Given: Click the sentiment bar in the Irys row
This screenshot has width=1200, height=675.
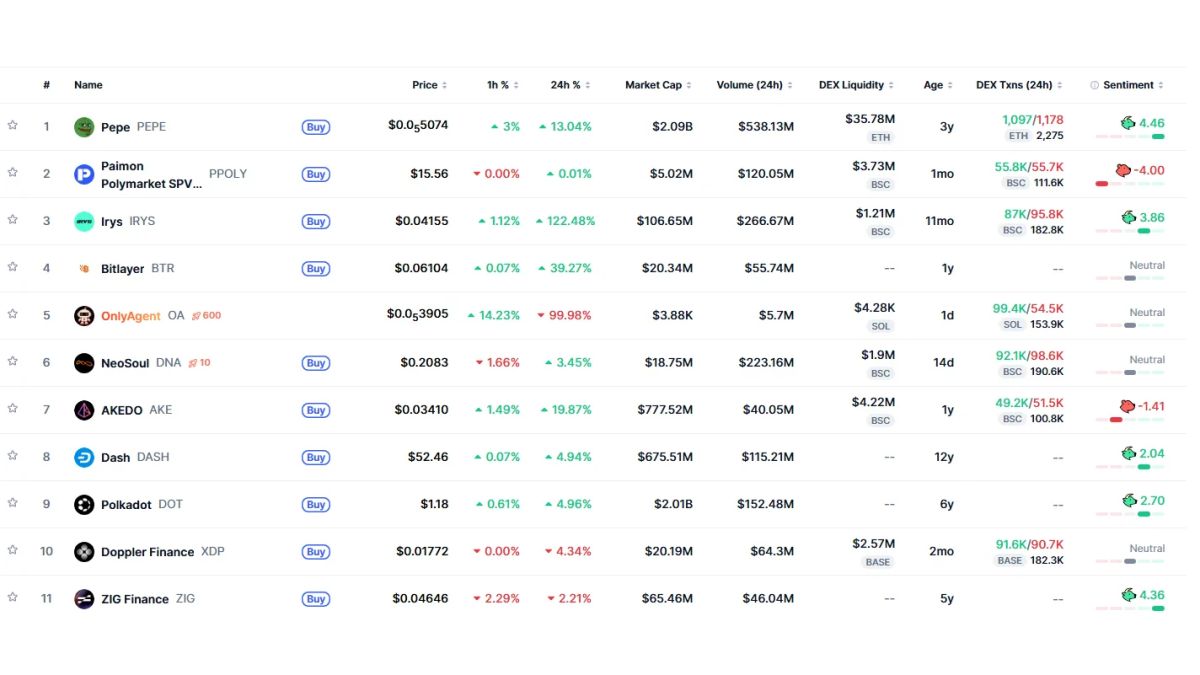Looking at the screenshot, I should point(1130,231).
